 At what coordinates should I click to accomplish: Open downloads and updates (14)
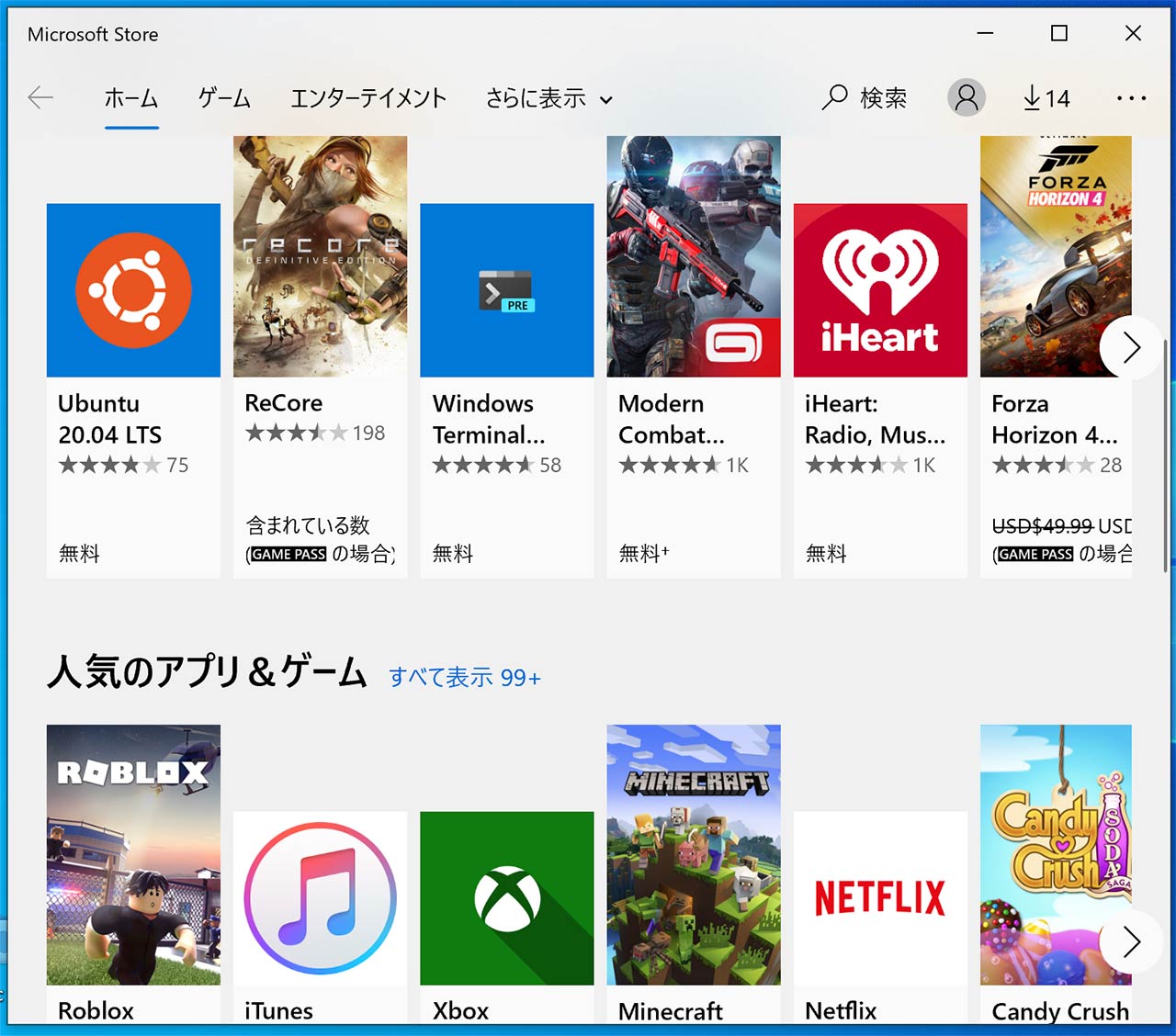(x=1046, y=97)
